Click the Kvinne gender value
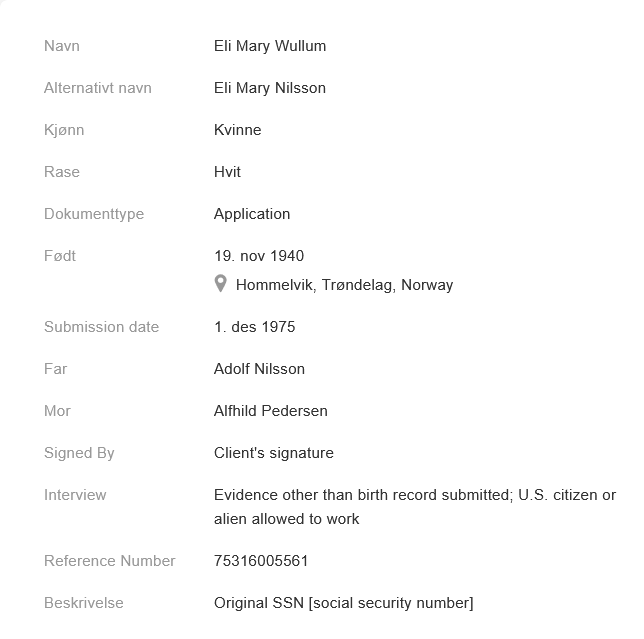The height and width of the screenshot is (639, 644). click(x=237, y=130)
